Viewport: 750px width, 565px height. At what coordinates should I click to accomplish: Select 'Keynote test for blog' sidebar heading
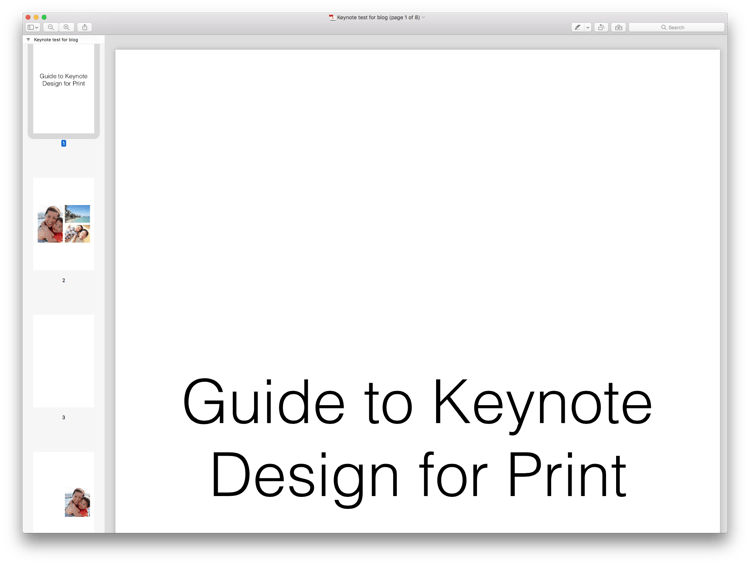pyautogui.click(x=56, y=40)
